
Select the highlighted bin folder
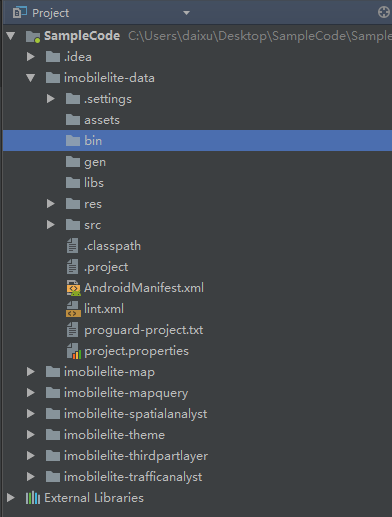coord(197,141)
